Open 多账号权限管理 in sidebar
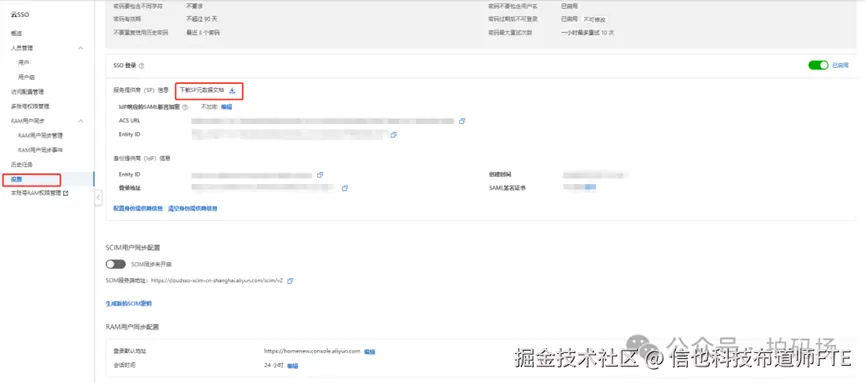The image size is (865, 383). 30,106
